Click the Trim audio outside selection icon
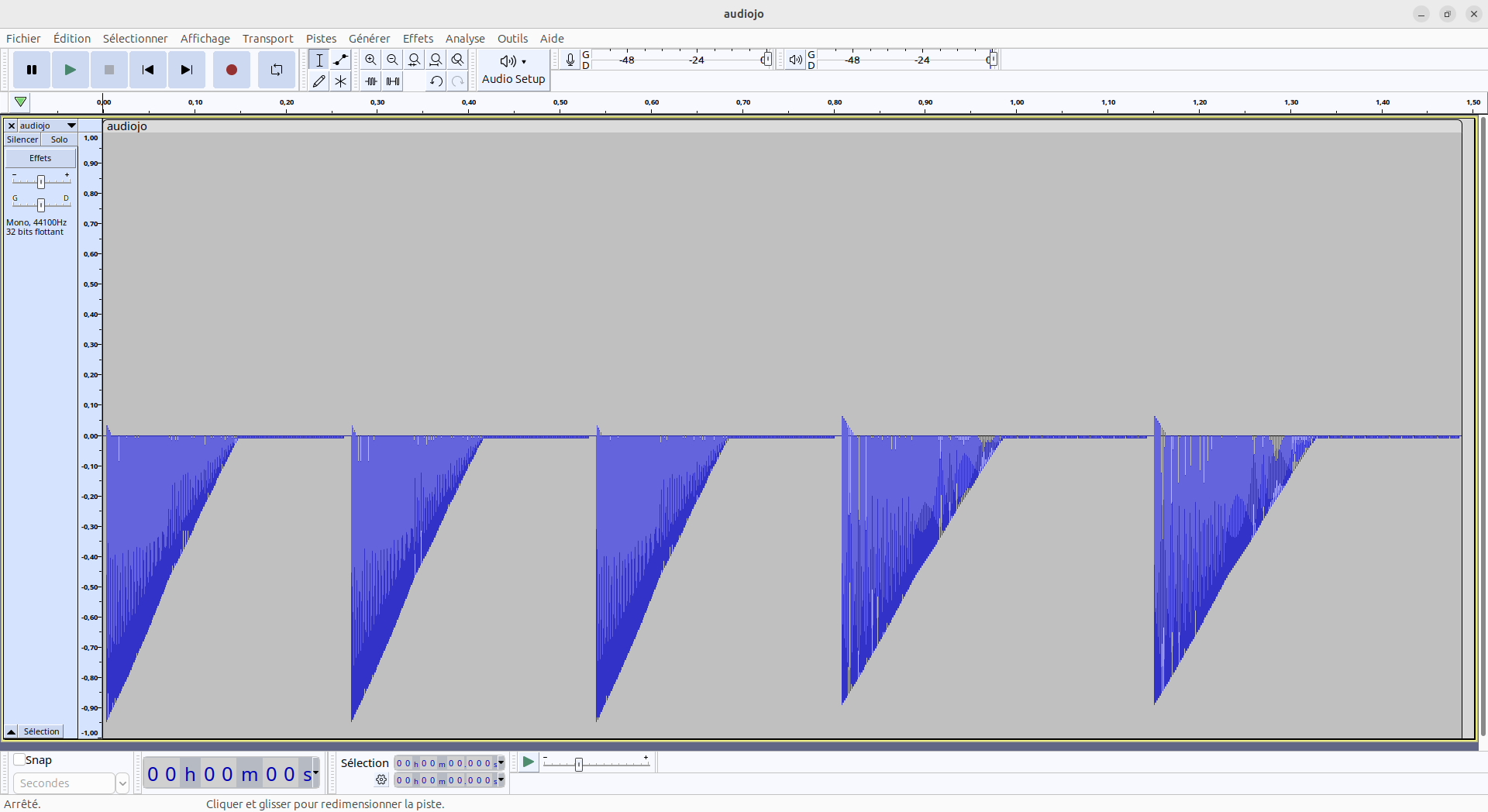Viewport: 1488px width, 812px height. (x=371, y=81)
